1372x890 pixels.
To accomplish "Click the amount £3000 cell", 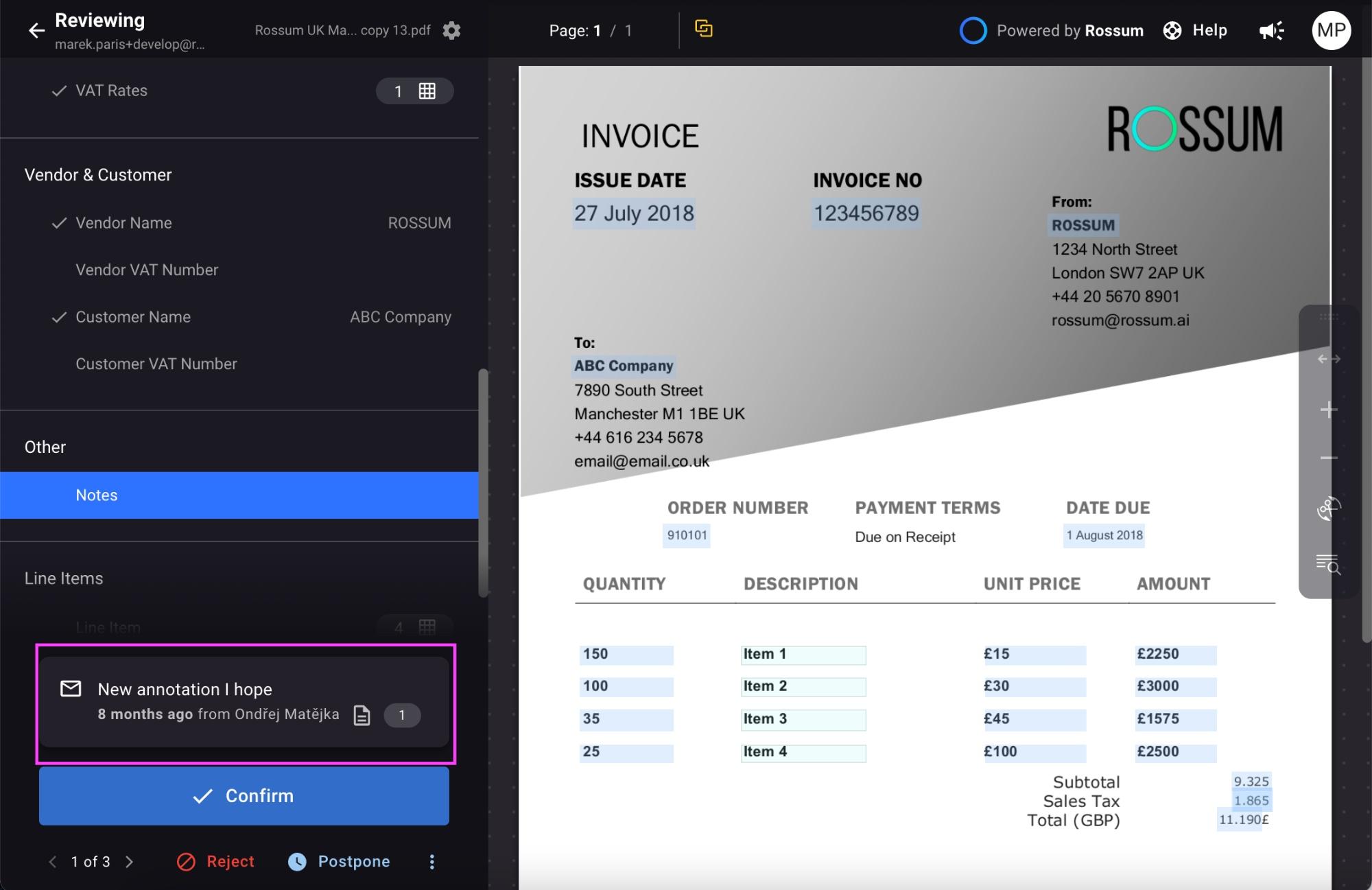I will [x=1176, y=687].
